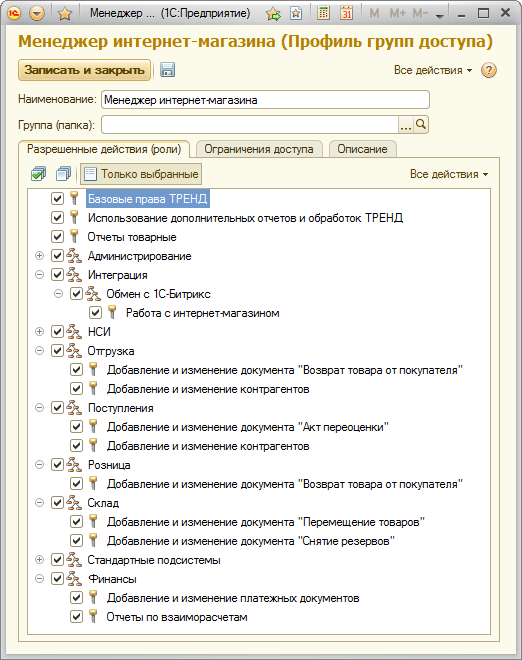
Task: Uncheck all roles with the empty-boxes icon
Action: (64, 174)
